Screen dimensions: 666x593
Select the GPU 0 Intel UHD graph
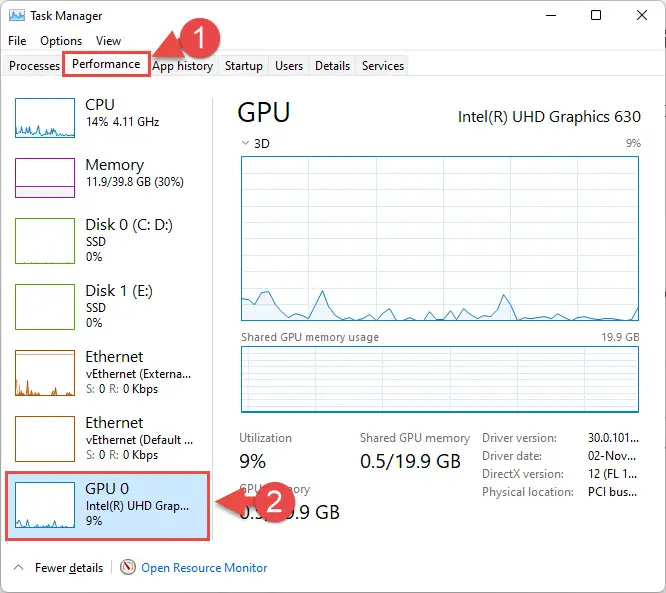click(x=45, y=505)
